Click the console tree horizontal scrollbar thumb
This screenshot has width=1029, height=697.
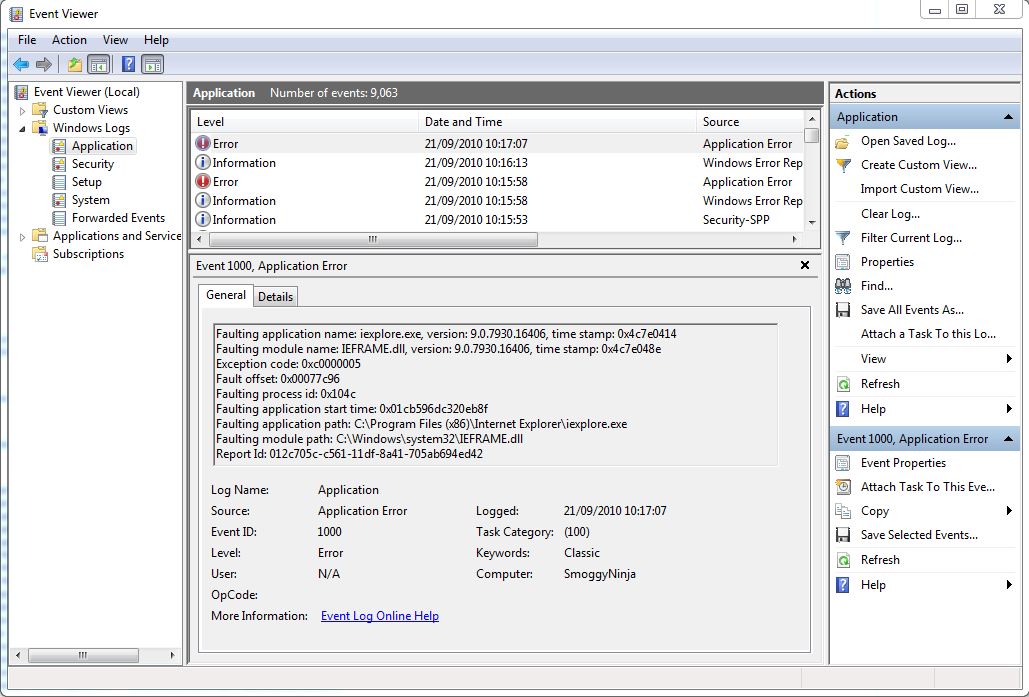coord(83,655)
